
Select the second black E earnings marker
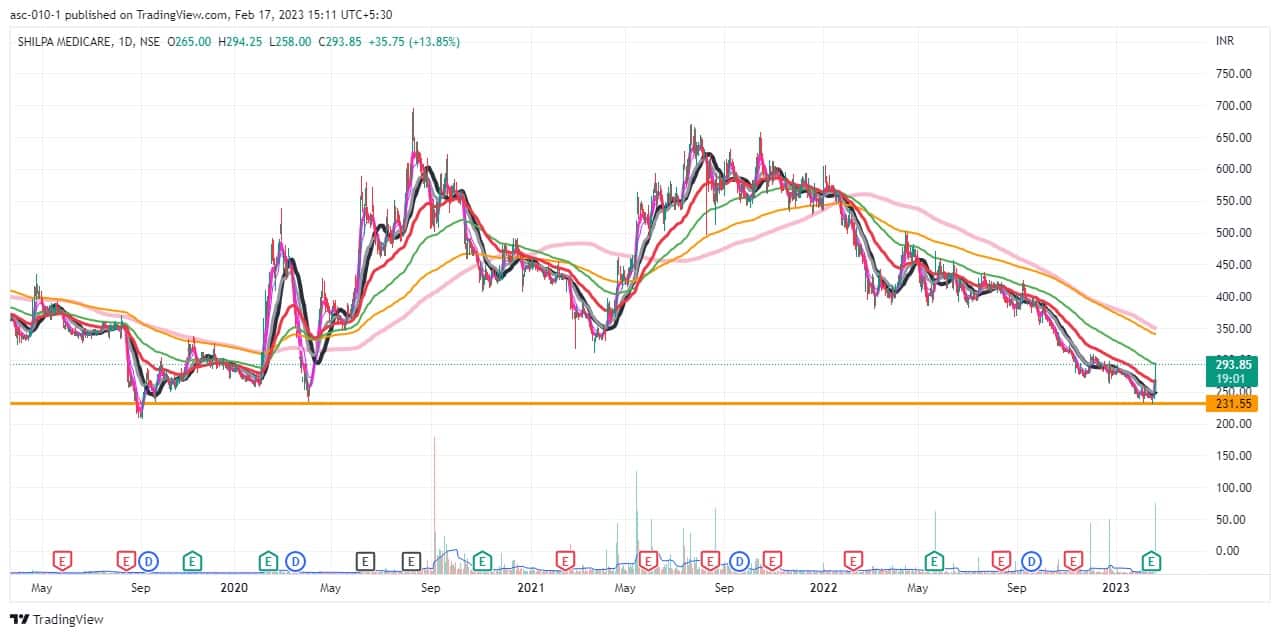411,561
